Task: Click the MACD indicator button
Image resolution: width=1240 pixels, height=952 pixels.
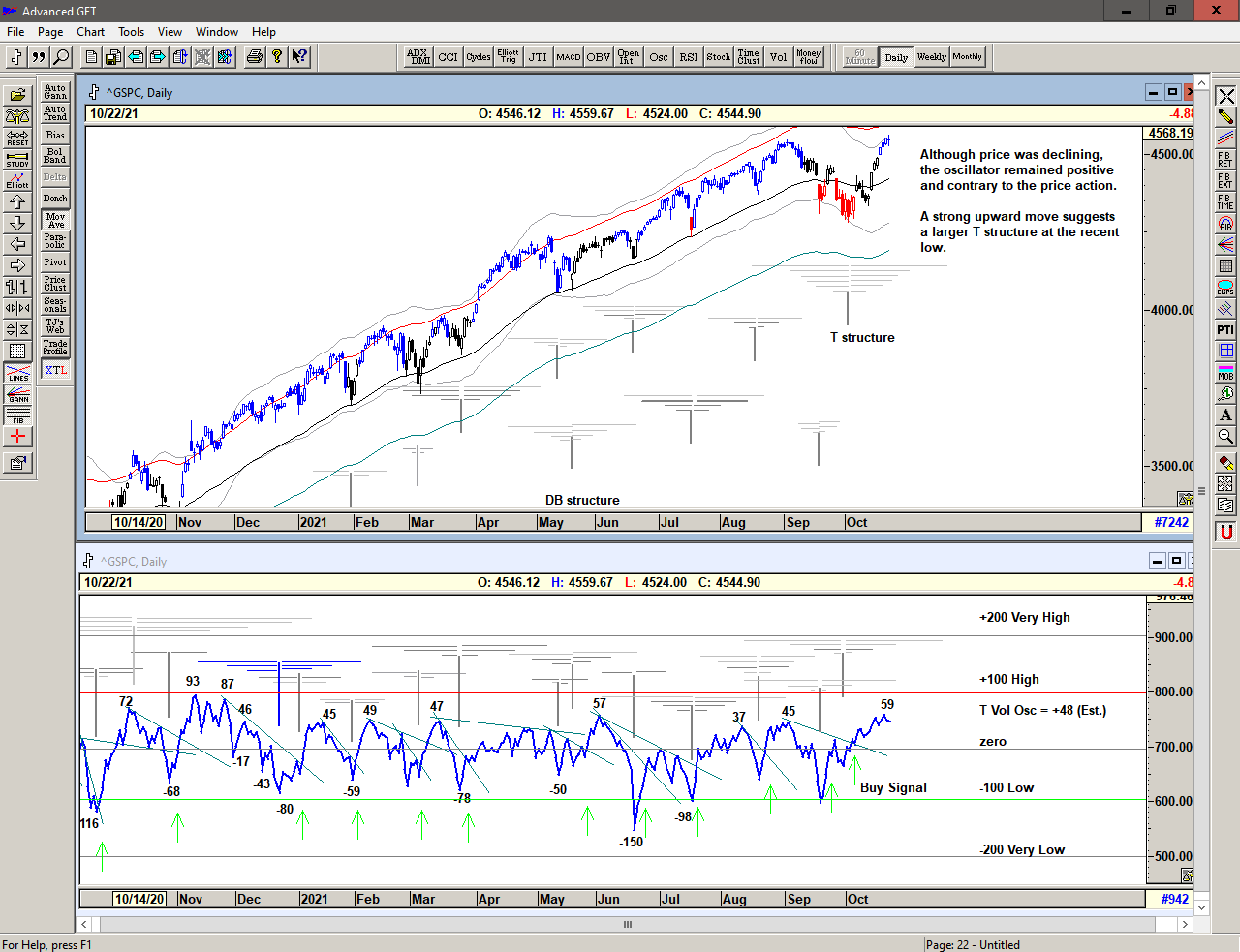Action: [x=569, y=57]
